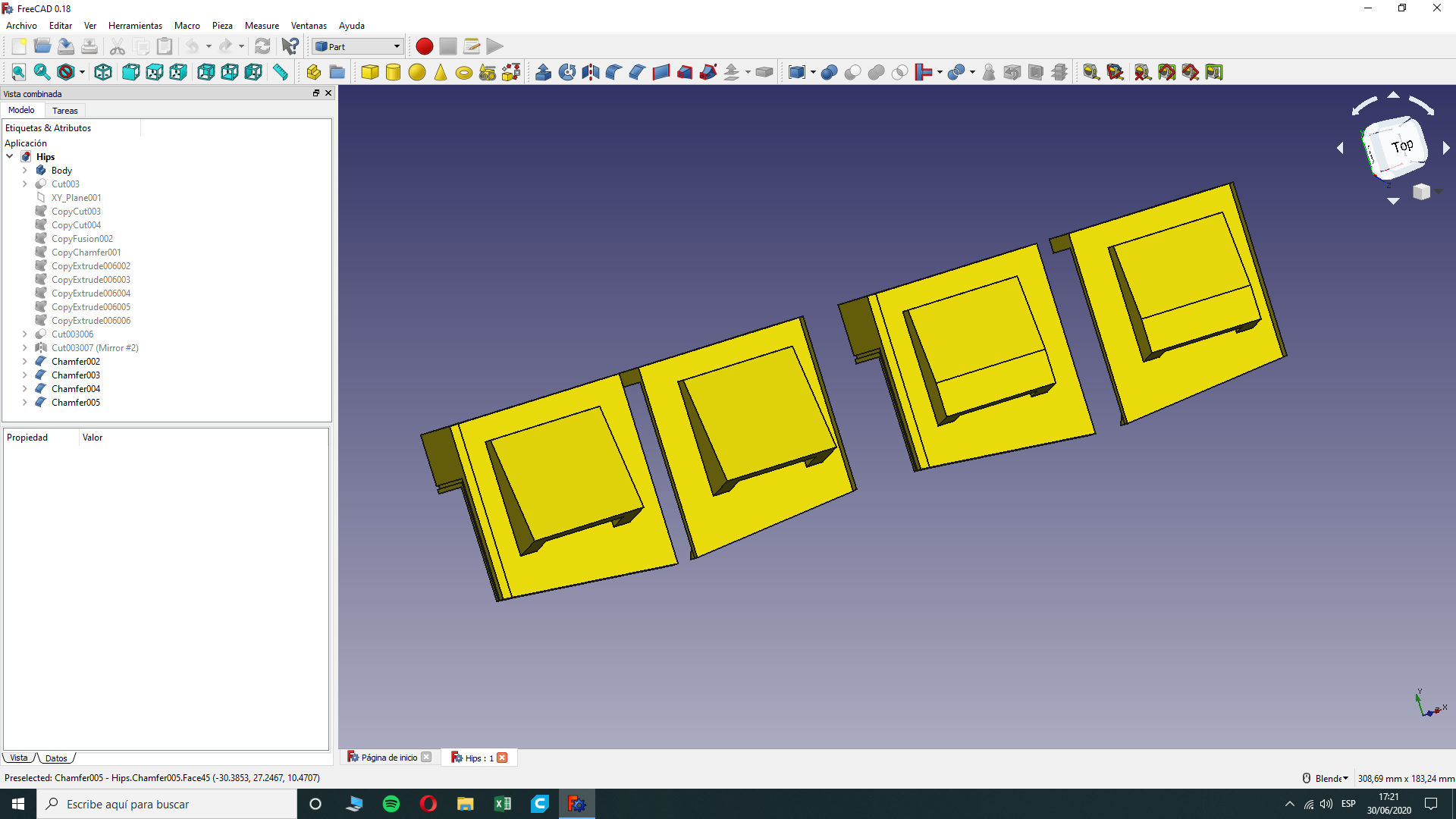
Task: Open the Blender navigation style dropdown
Action: (x=1331, y=778)
